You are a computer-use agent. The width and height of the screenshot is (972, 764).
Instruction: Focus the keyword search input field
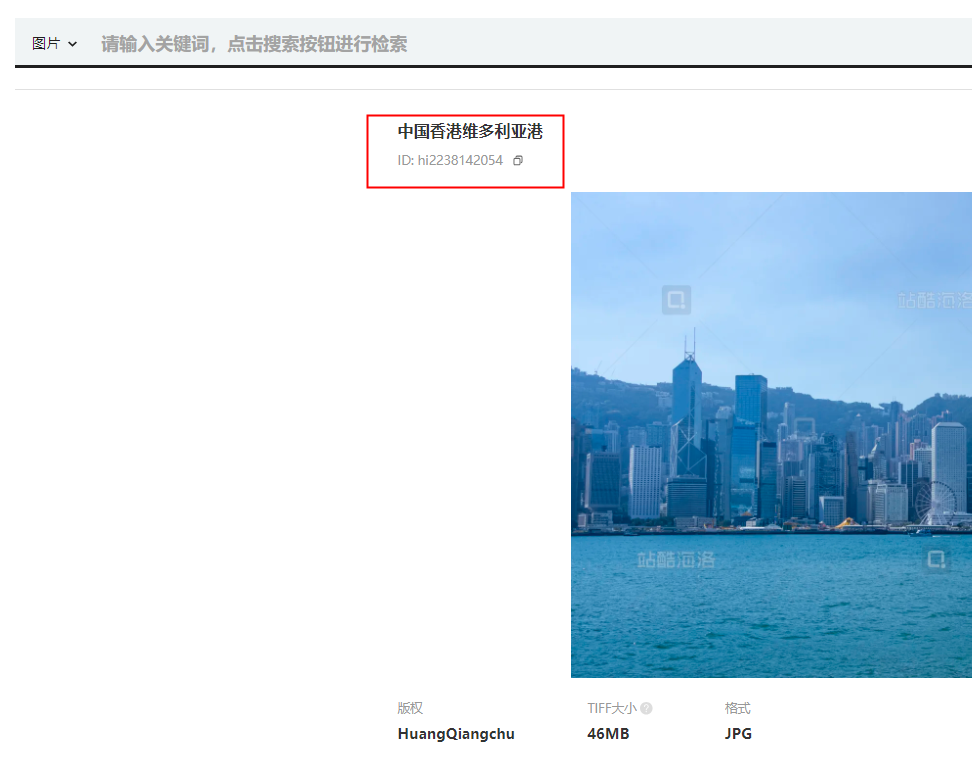click(533, 43)
